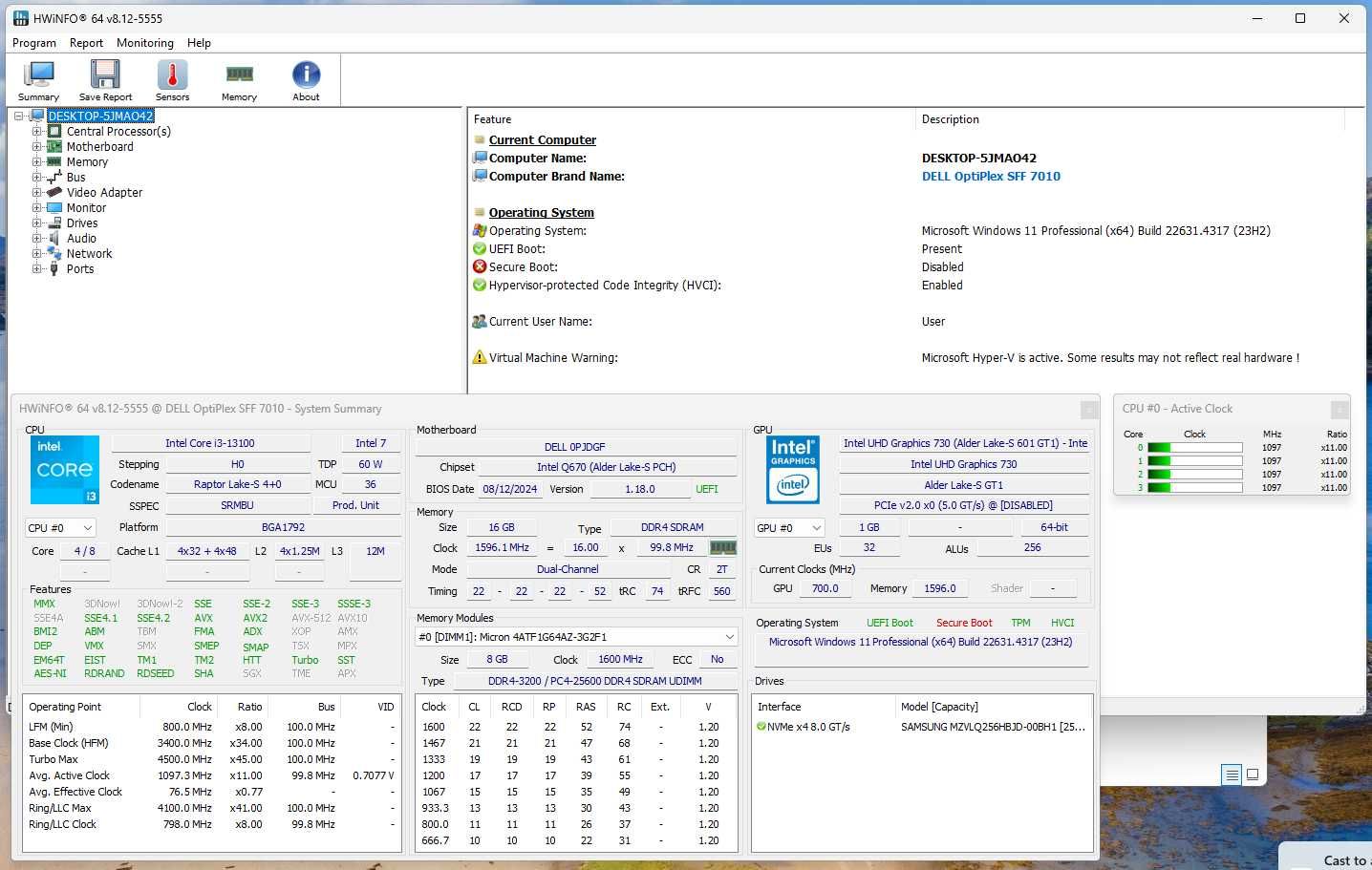Expand the Motherboard tree node
Viewport: 1372px width, 870px height.
click(x=37, y=147)
